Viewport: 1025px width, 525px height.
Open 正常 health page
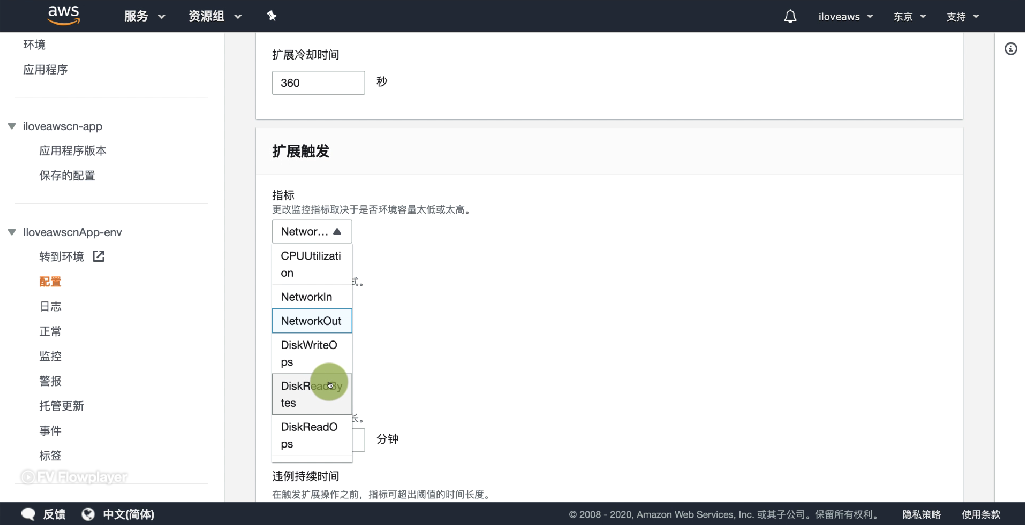(50, 331)
